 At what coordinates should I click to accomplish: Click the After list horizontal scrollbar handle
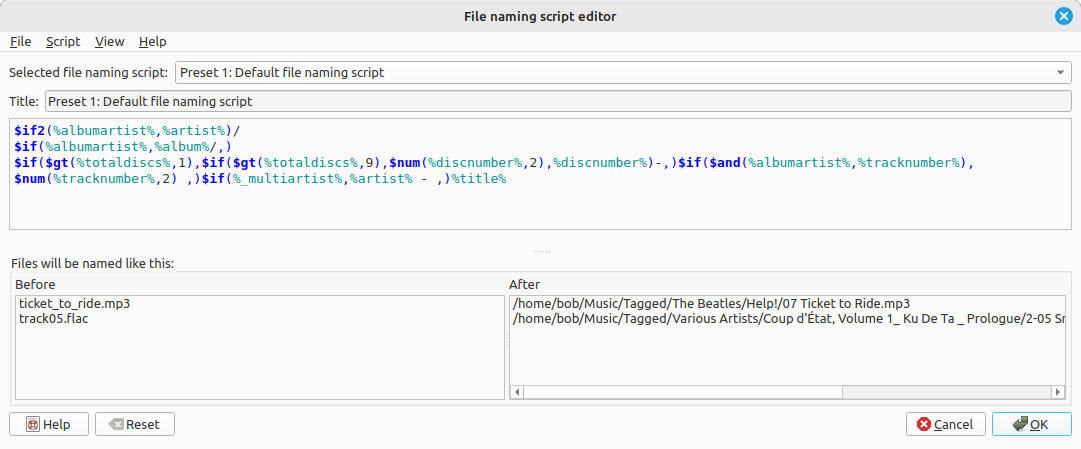683,392
